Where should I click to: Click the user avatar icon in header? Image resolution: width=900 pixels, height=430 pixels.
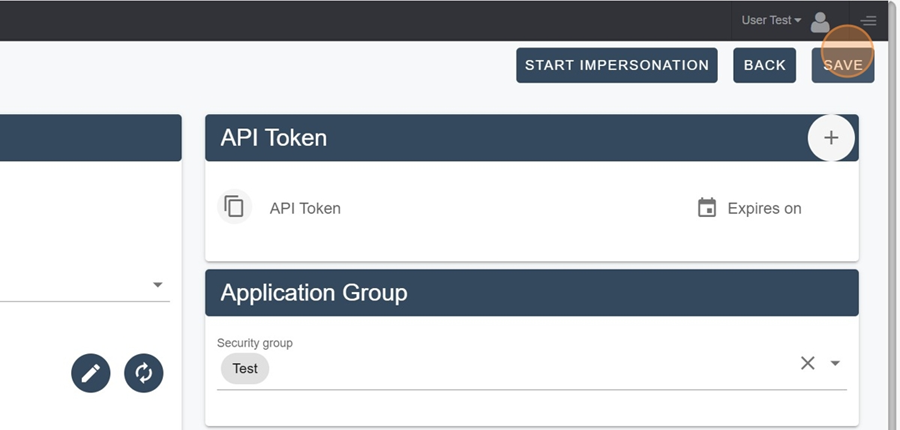click(x=820, y=22)
